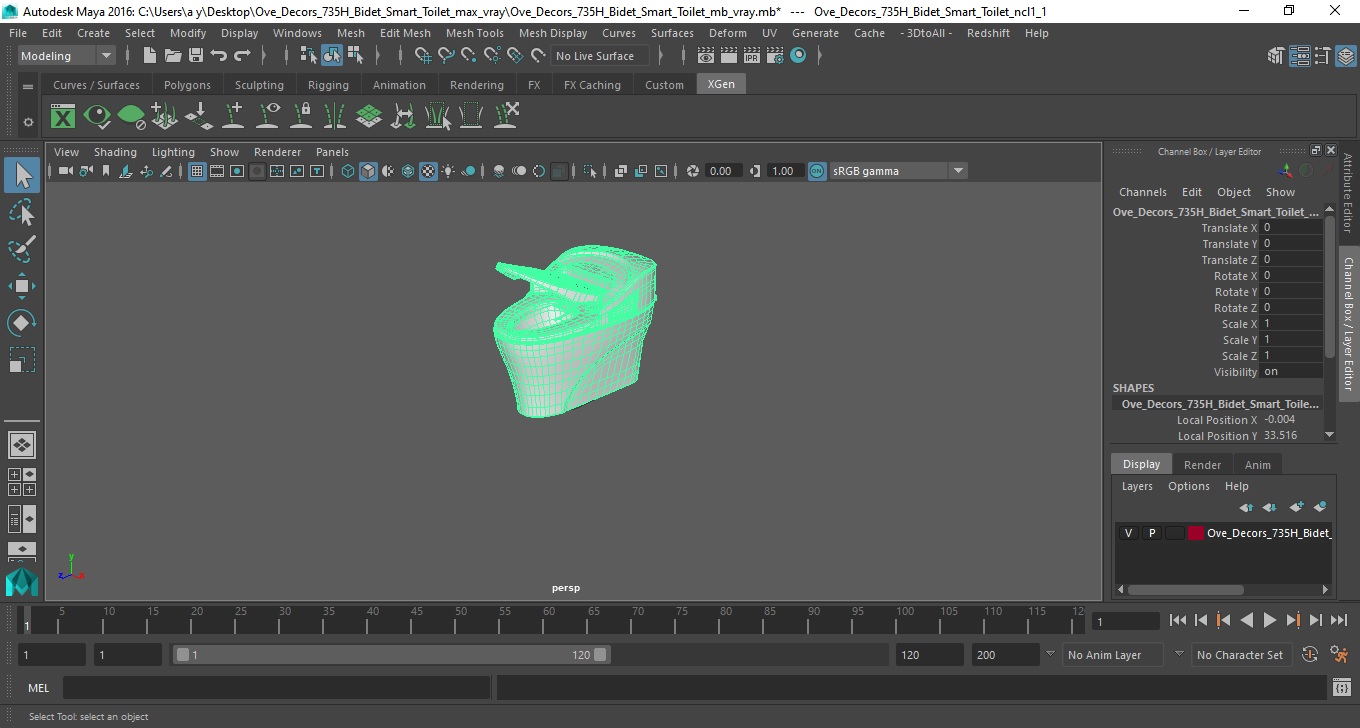
Task: Enable Snap to curves magnet icon
Action: pyautogui.click(x=446, y=56)
